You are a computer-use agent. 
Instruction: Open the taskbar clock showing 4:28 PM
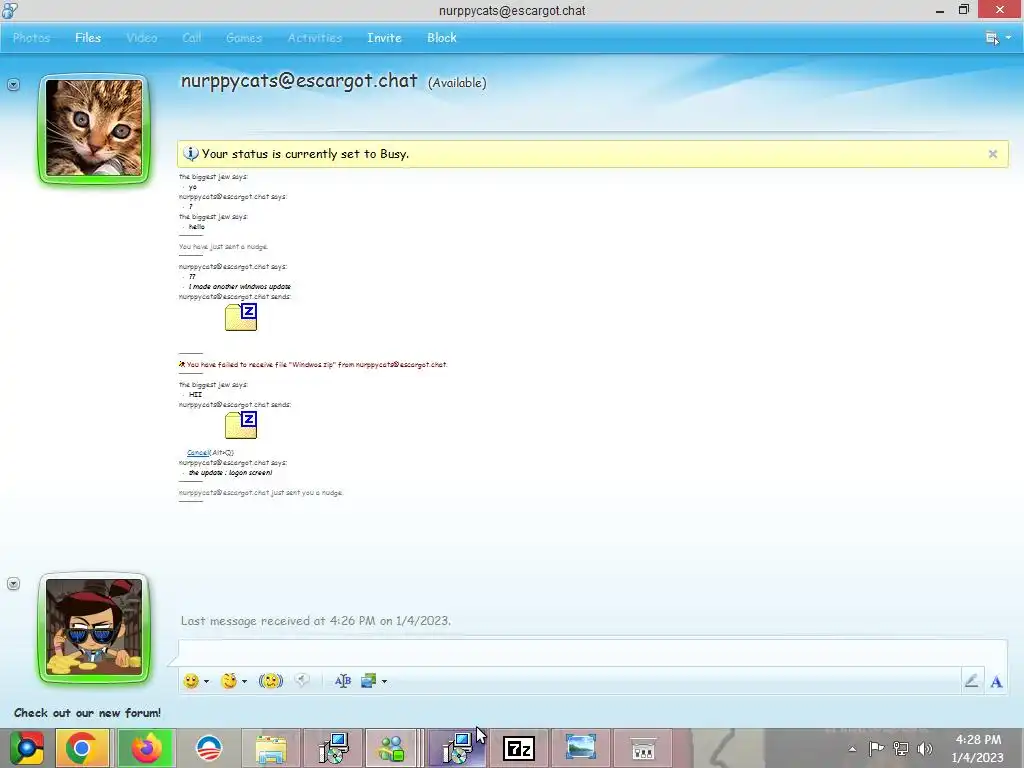tap(978, 748)
